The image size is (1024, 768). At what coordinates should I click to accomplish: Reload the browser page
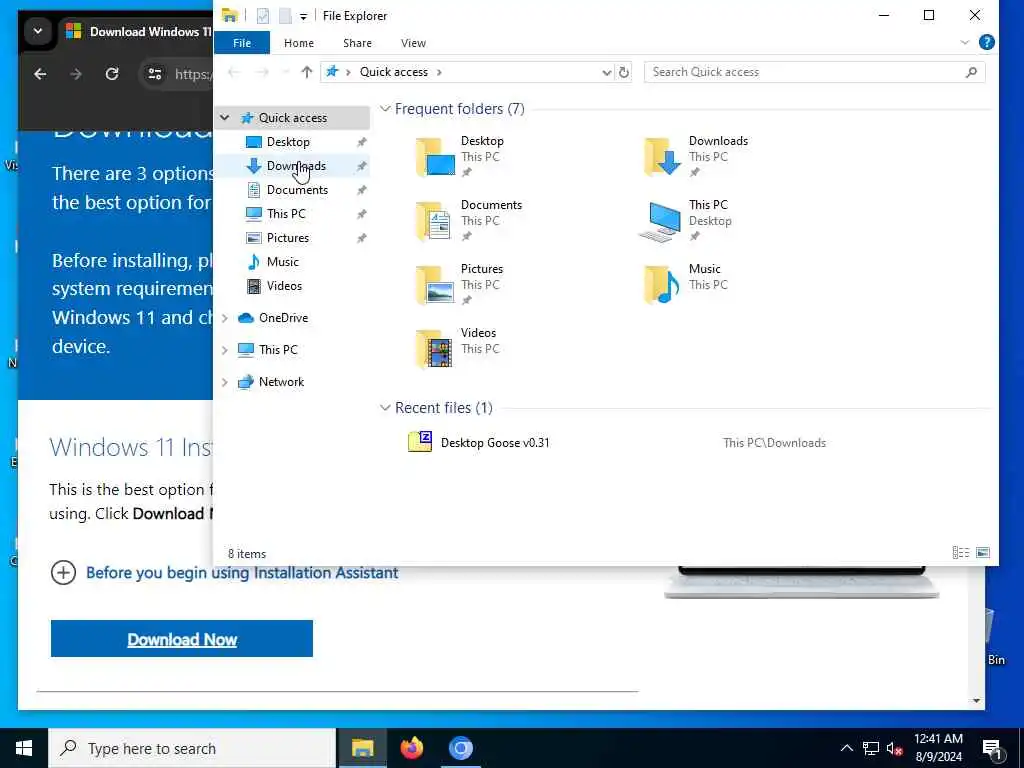pos(112,74)
